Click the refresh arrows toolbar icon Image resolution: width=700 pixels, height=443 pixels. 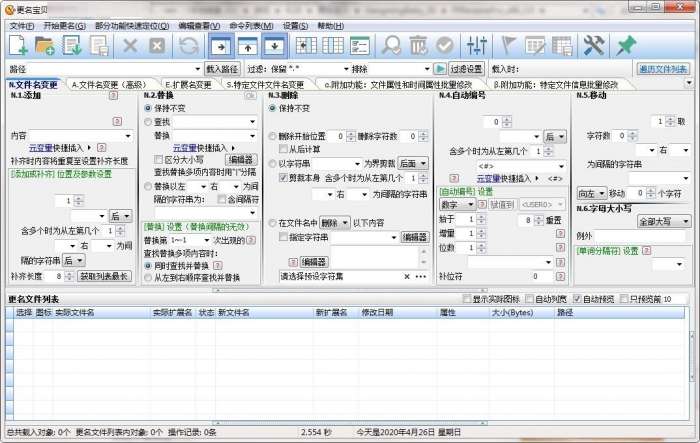click(188, 45)
